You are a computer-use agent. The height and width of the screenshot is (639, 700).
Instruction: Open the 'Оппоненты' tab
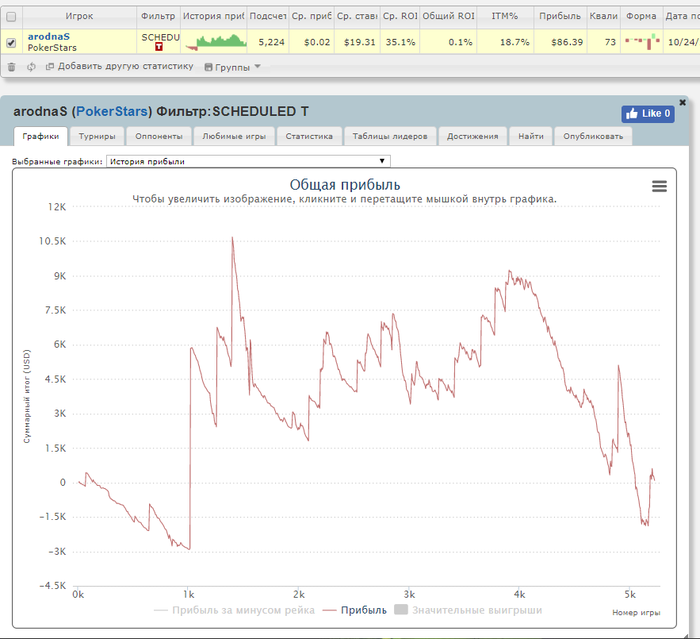coord(159,136)
